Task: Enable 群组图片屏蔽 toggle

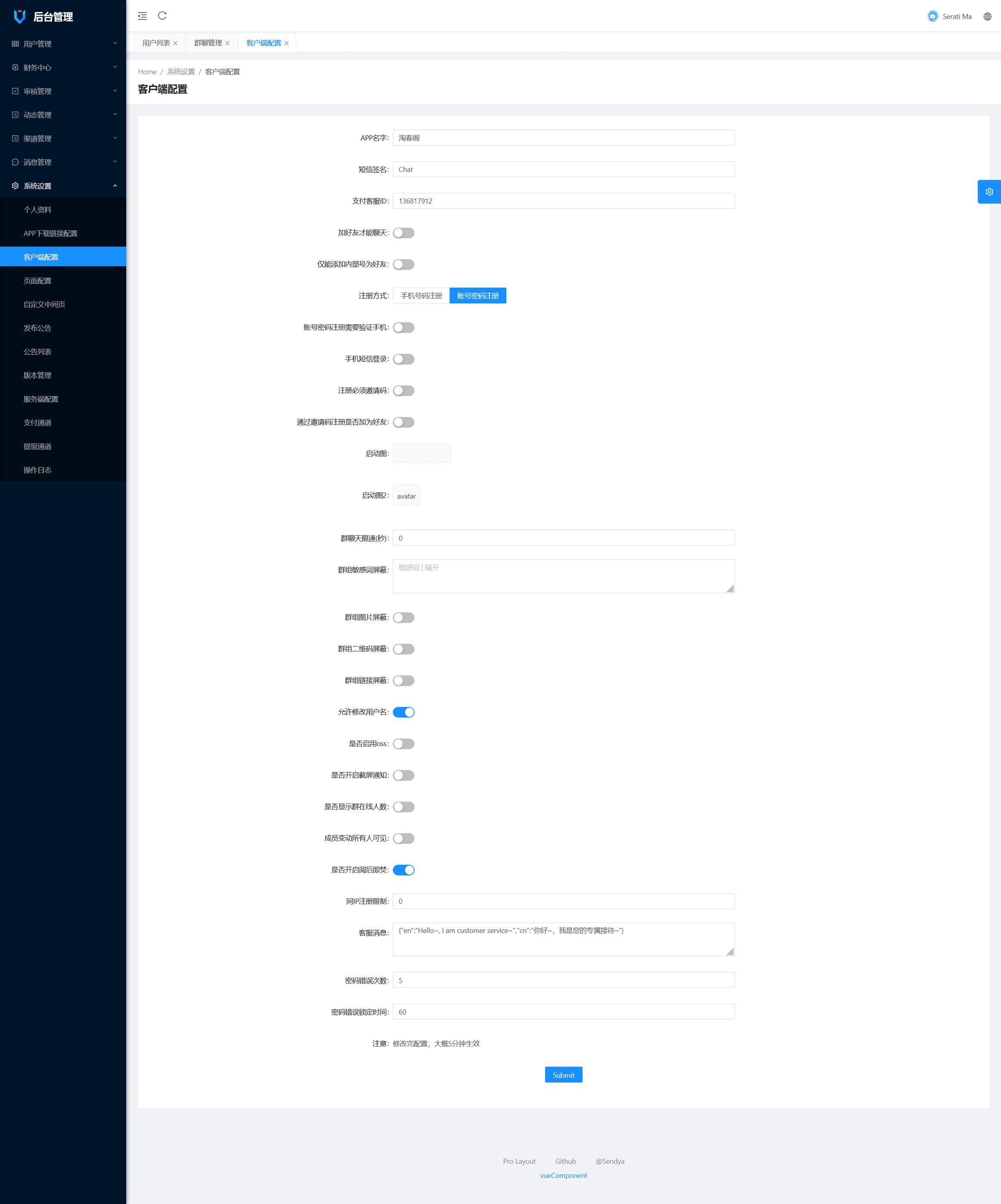Action: coord(403,617)
